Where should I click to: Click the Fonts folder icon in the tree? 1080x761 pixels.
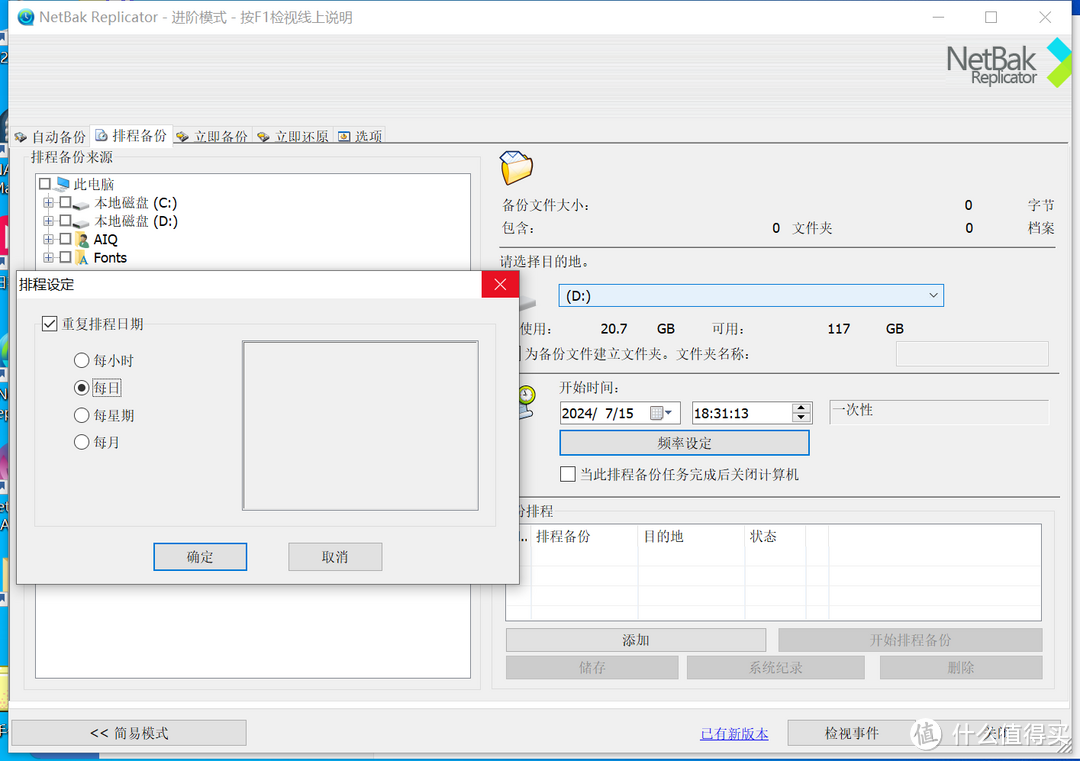(x=84, y=257)
